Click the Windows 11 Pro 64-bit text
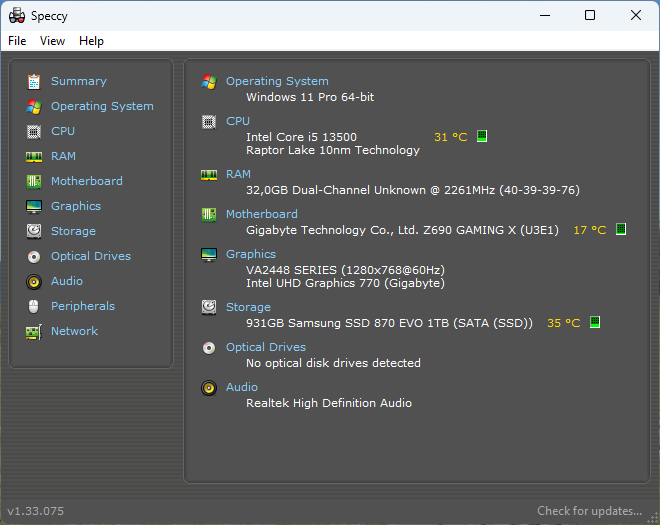660x525 pixels. (310, 97)
